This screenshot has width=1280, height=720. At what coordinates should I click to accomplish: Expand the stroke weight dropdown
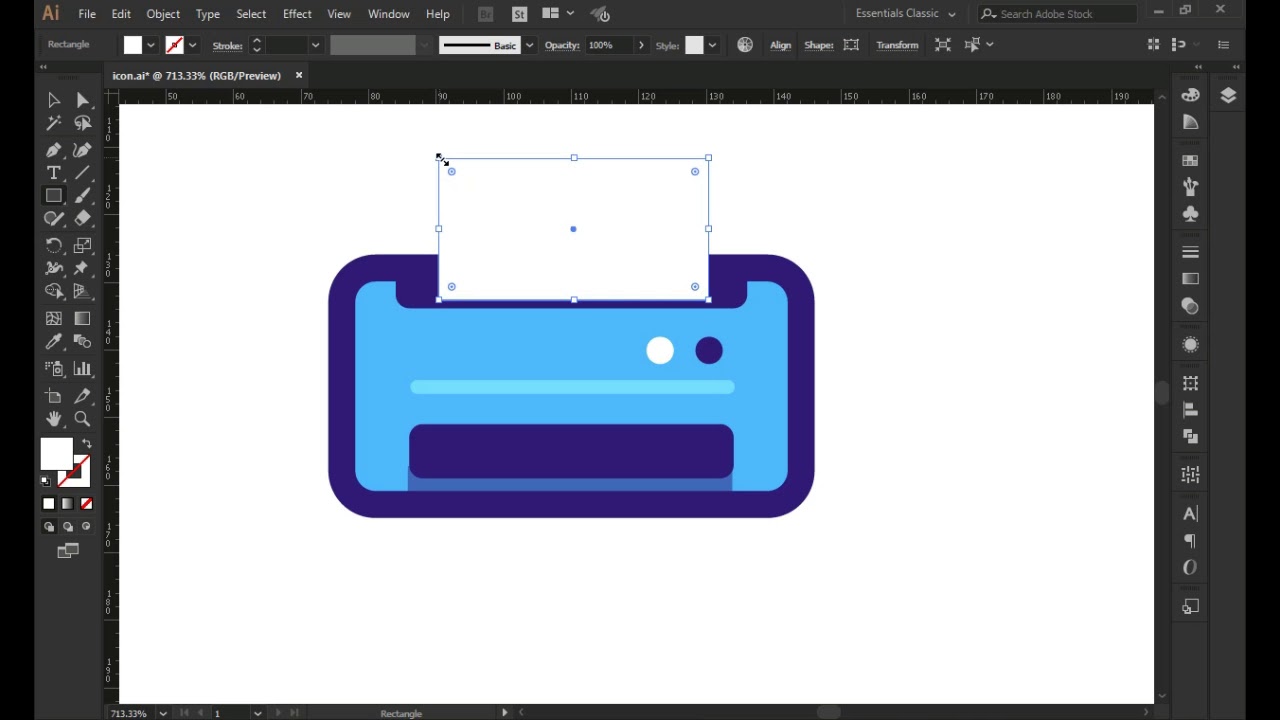(315, 45)
